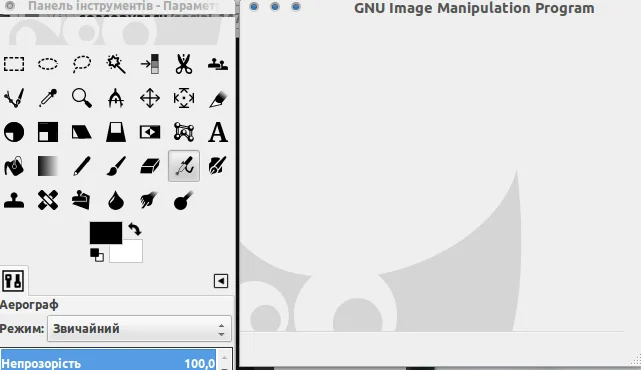Open the black foreground color swatch

click(105, 233)
